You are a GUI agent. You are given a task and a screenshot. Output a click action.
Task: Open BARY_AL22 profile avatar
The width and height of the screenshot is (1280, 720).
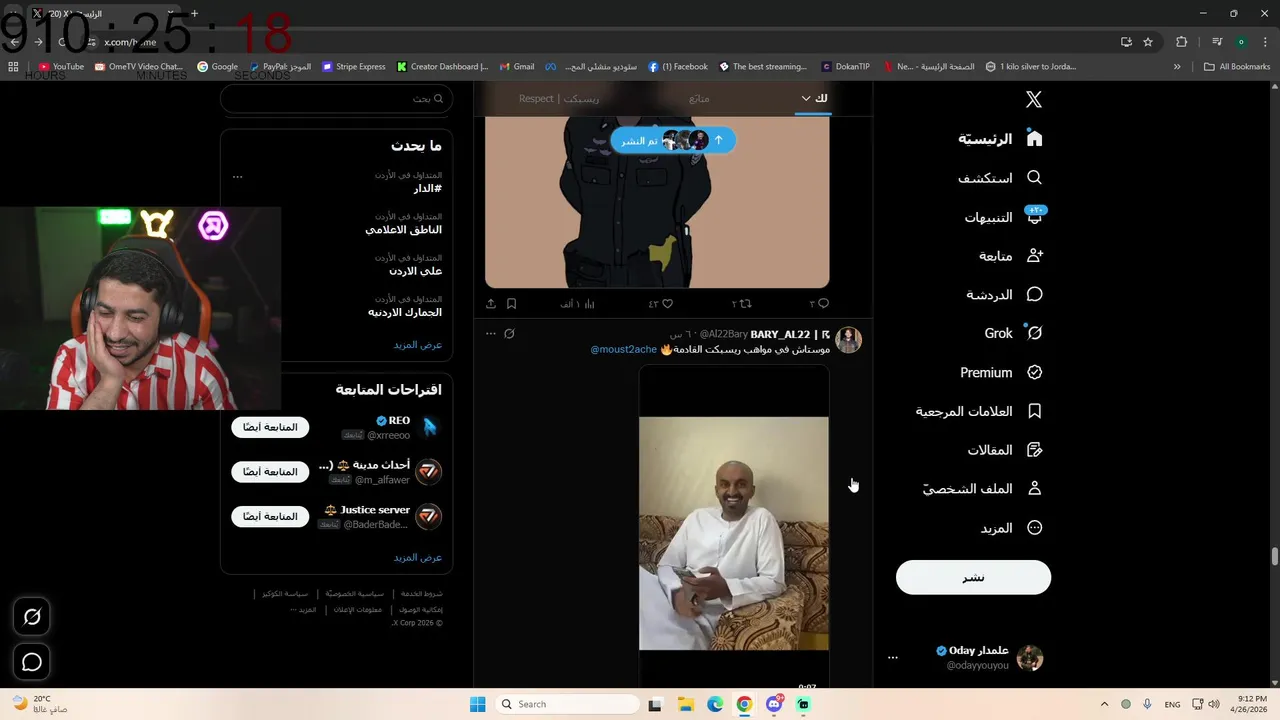pyautogui.click(x=848, y=340)
